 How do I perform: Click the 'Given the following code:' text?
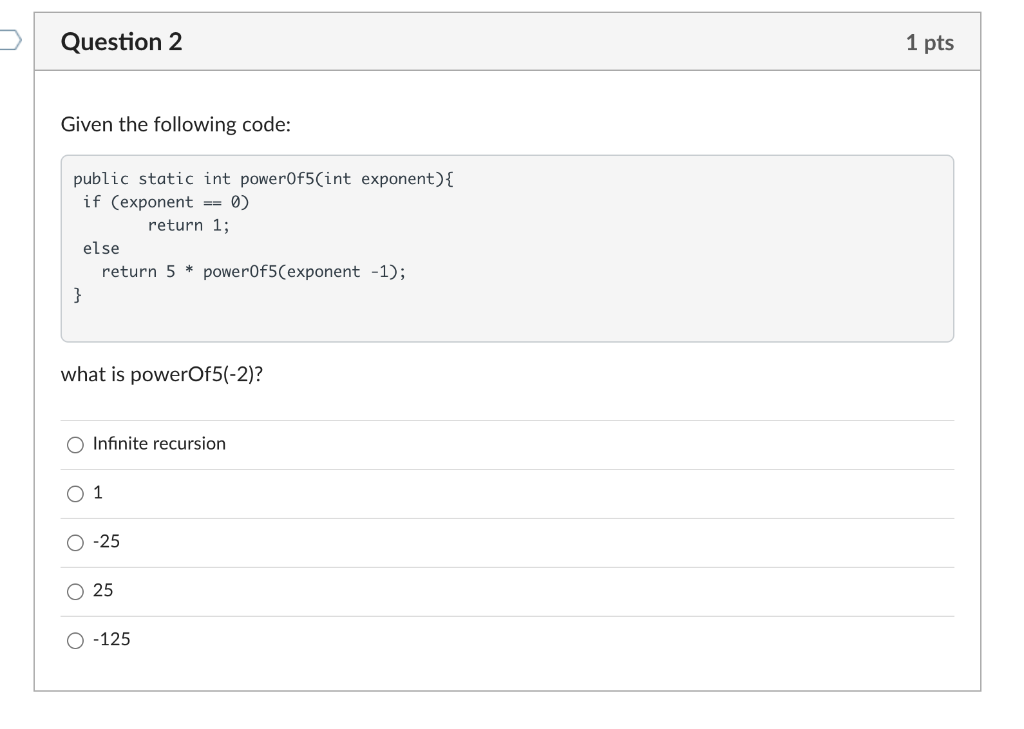(176, 124)
